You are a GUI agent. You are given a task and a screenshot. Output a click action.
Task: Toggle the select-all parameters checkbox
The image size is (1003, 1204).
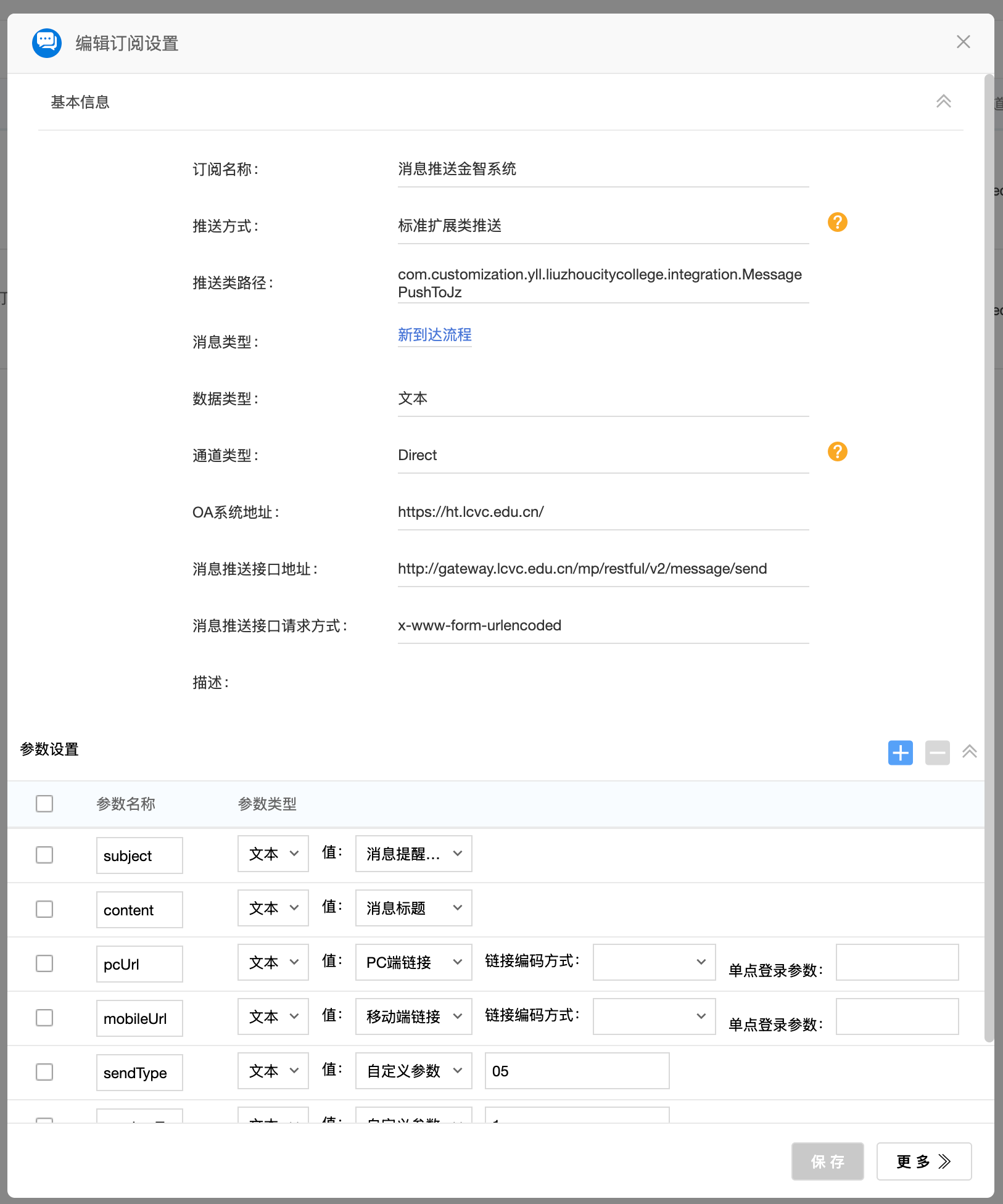[44, 804]
